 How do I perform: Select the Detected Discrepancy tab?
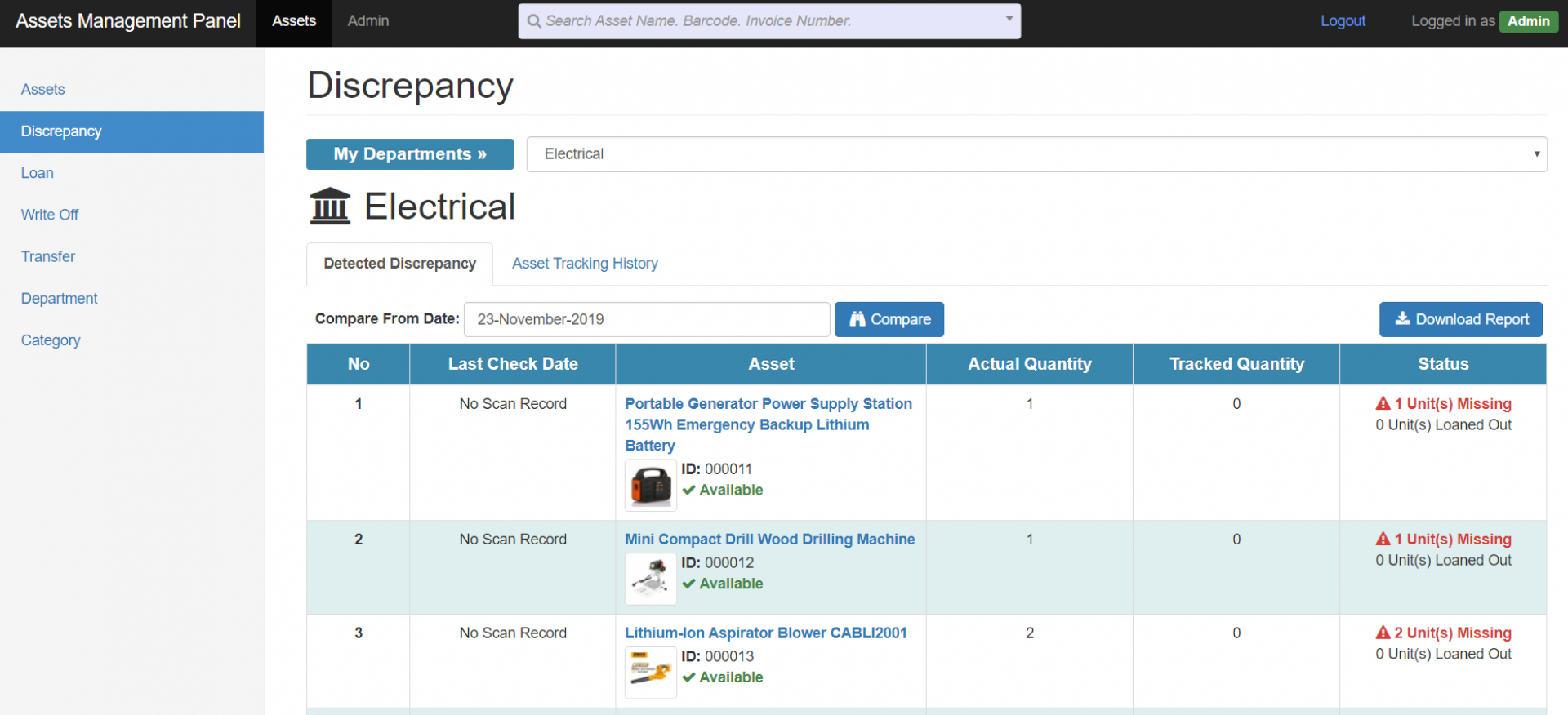pos(399,264)
